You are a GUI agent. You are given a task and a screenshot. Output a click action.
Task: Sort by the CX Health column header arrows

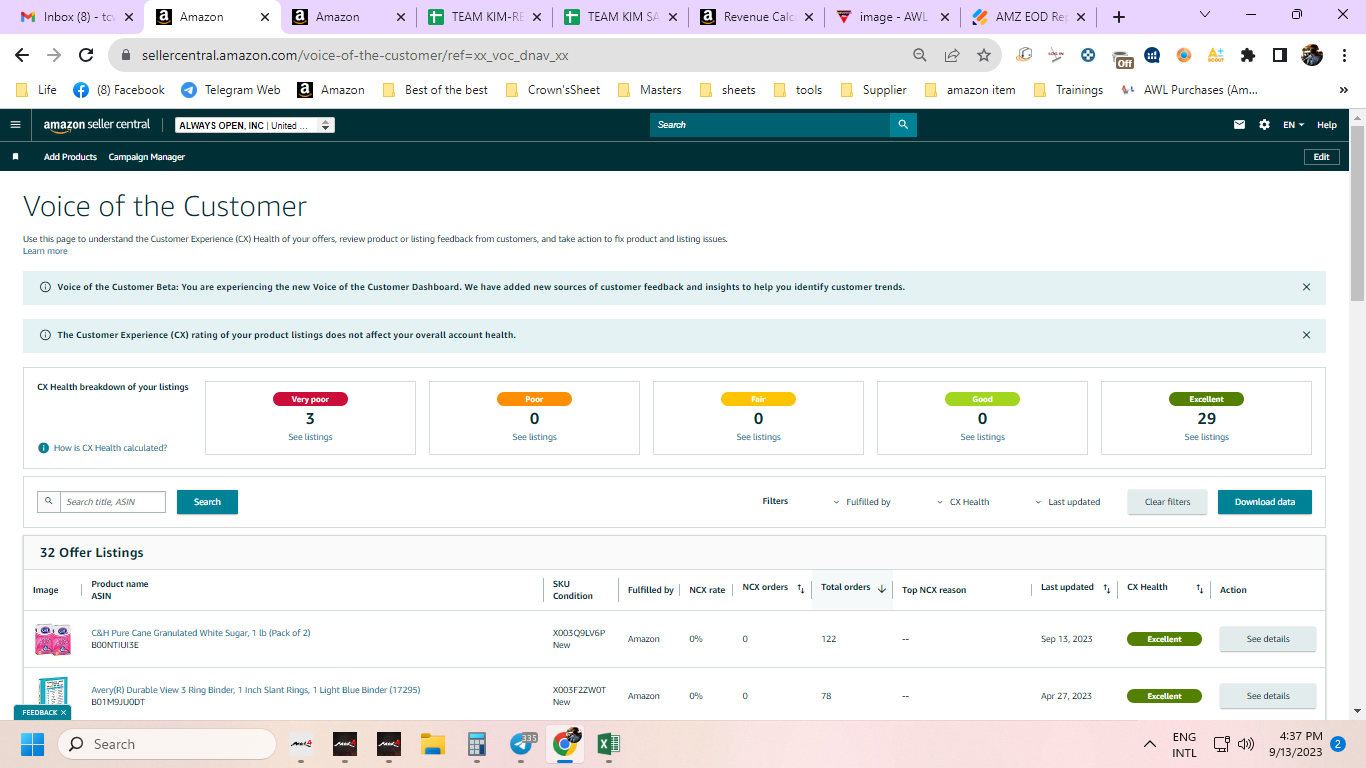(x=1199, y=589)
